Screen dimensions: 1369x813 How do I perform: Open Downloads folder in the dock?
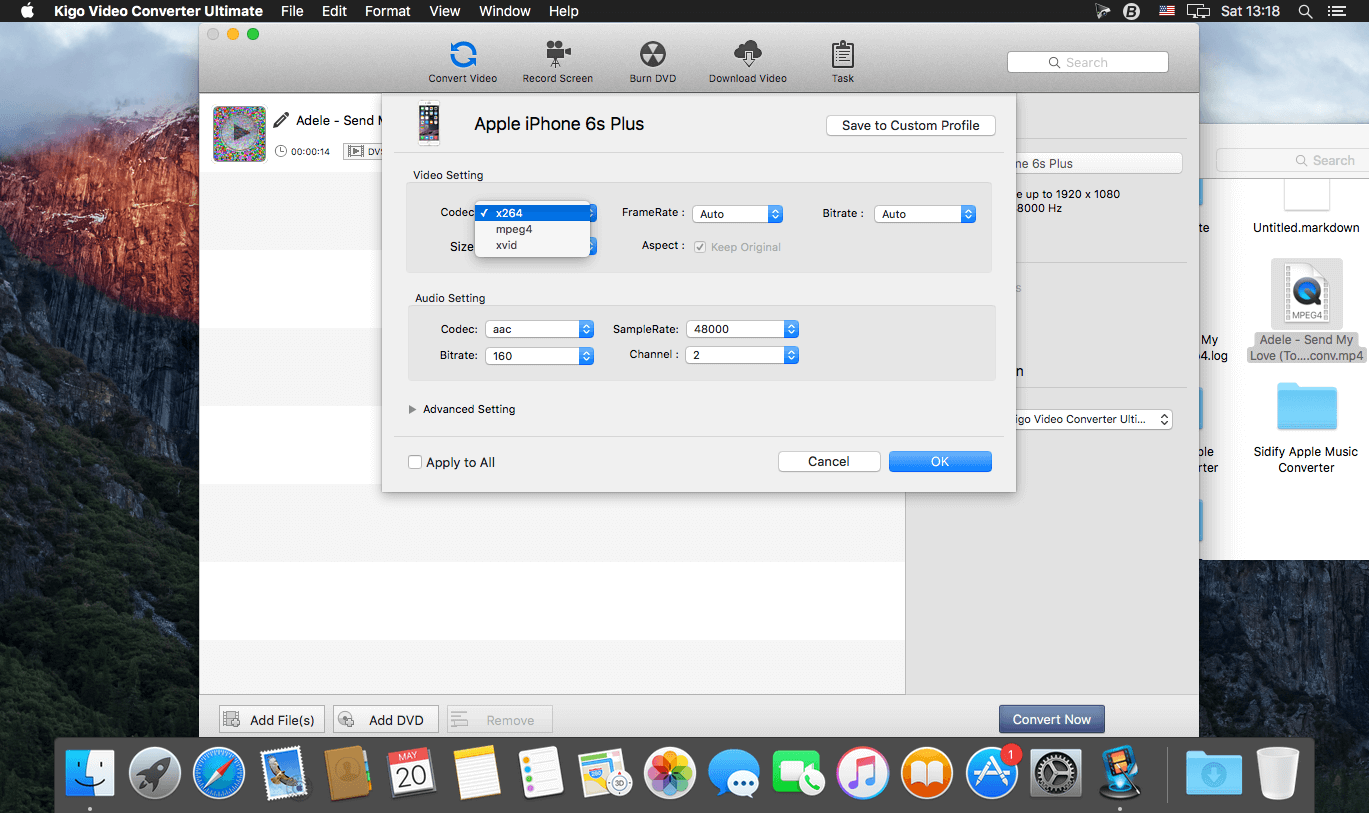click(x=1214, y=773)
